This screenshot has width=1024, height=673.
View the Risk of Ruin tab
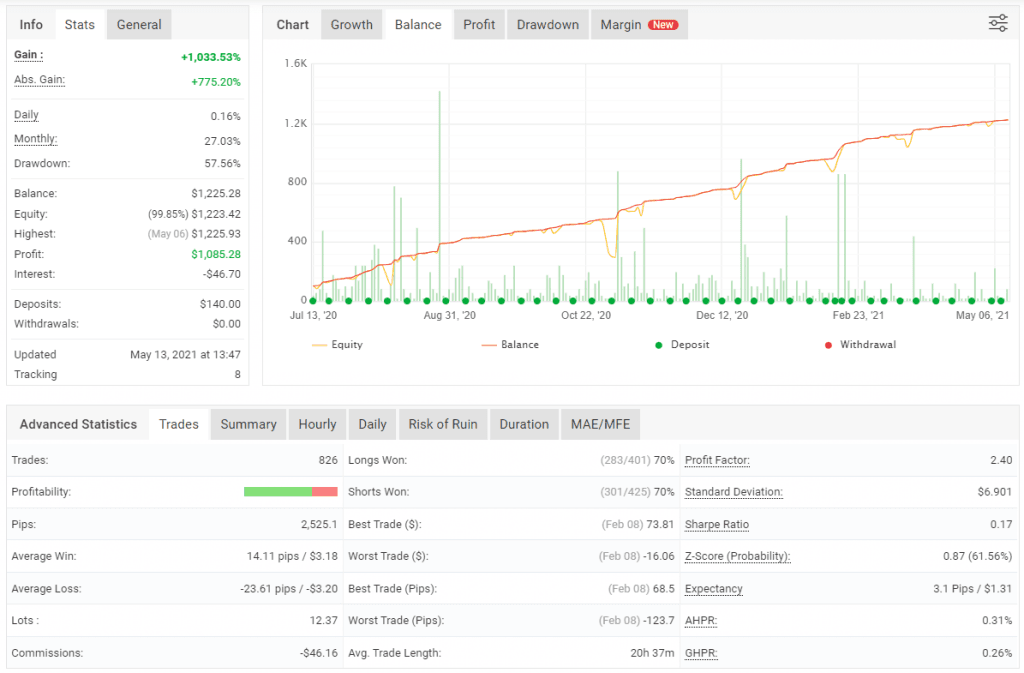[443, 424]
